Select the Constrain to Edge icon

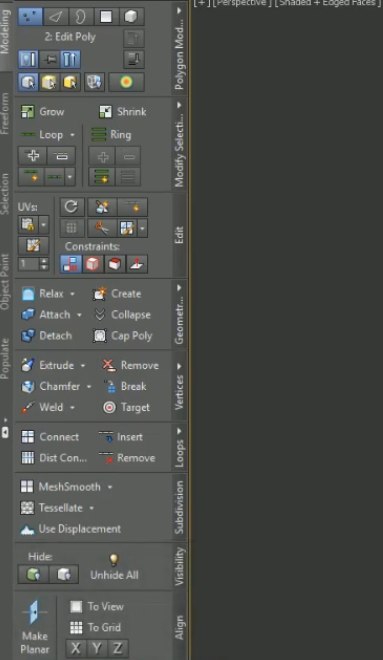93,264
